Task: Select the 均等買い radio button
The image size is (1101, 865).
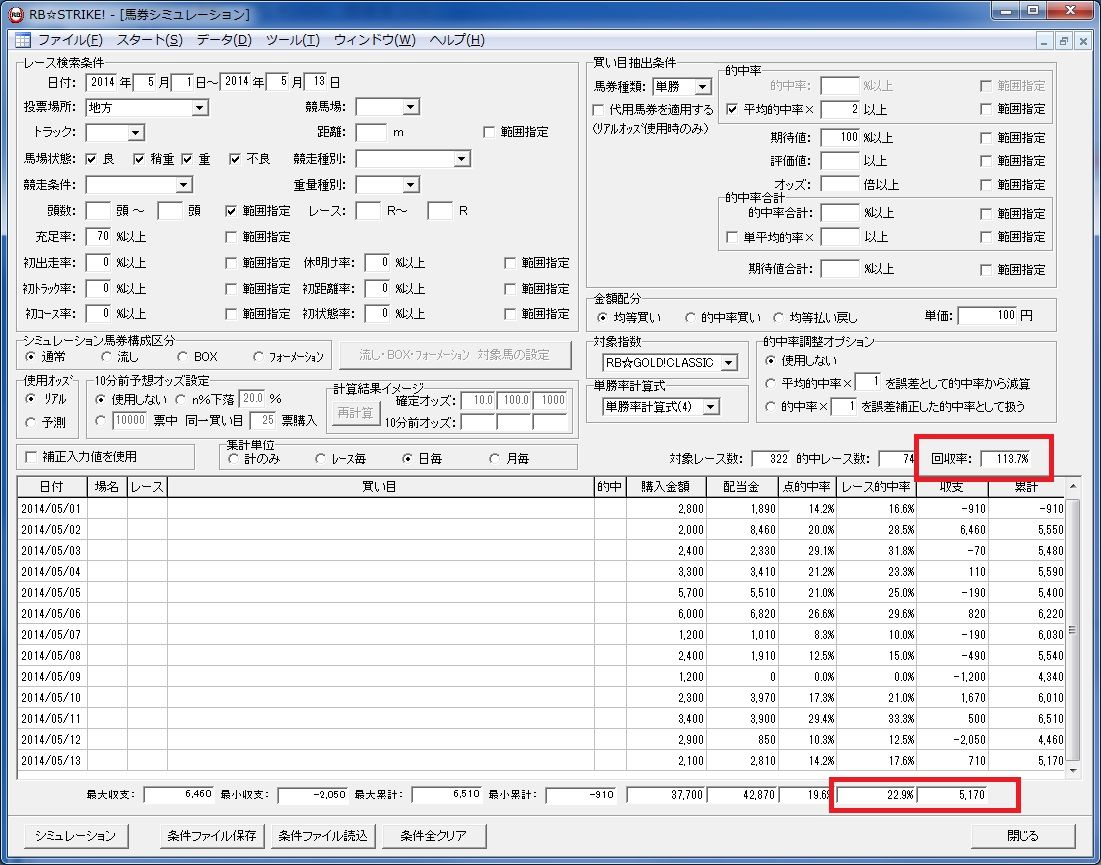Action: point(602,318)
